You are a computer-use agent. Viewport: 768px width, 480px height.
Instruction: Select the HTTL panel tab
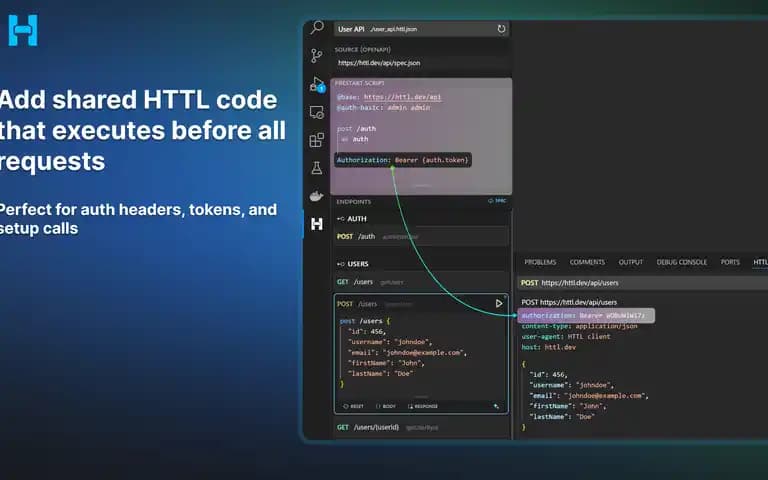pyautogui.click(x=761, y=263)
